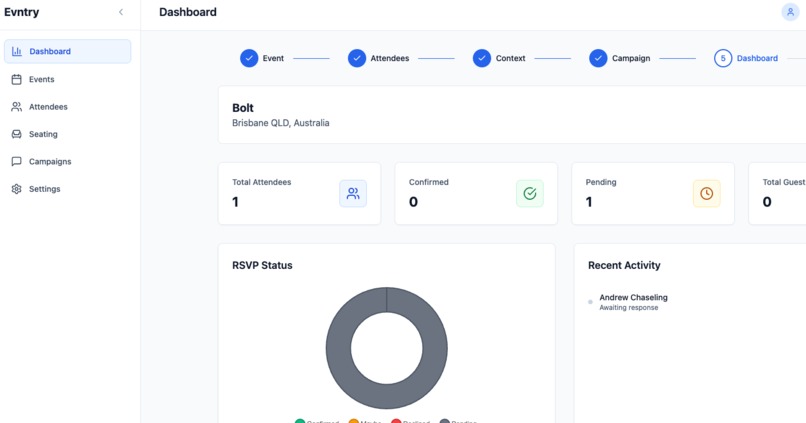Open Settings in the sidebar

coord(67,189)
